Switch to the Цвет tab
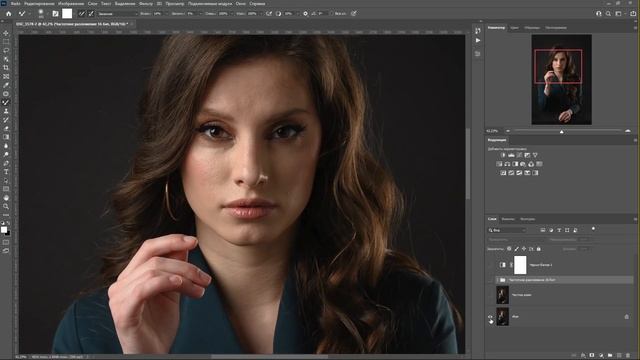 point(515,28)
